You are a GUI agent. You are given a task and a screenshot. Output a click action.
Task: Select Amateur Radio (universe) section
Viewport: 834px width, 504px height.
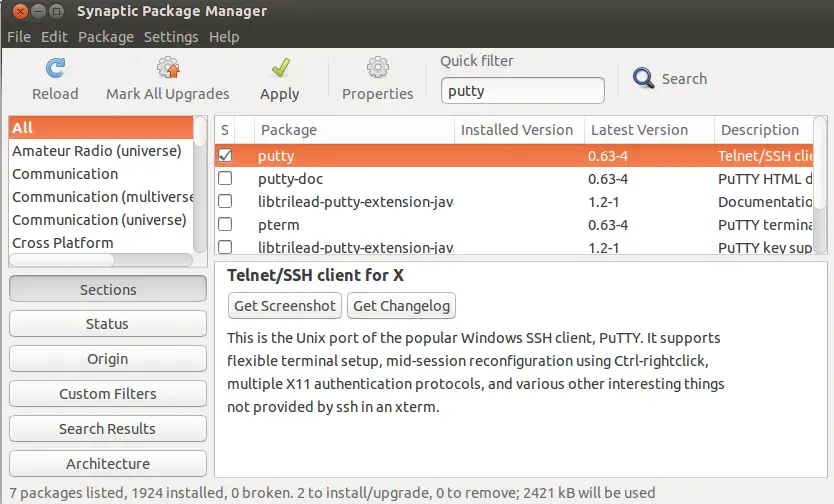tap(101, 151)
